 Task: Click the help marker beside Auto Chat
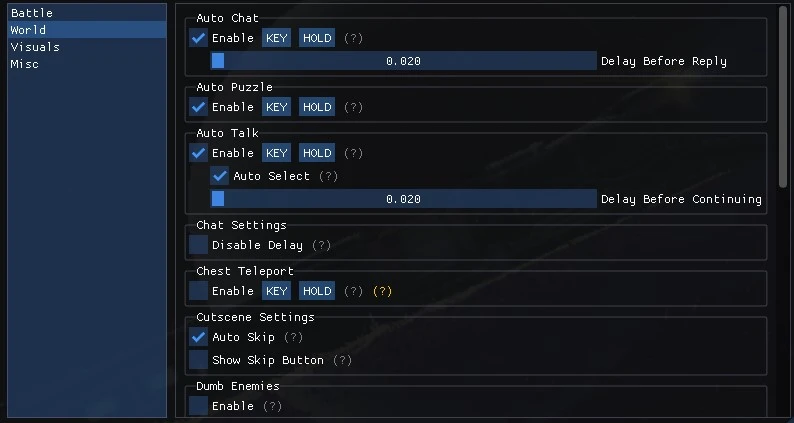[353, 38]
